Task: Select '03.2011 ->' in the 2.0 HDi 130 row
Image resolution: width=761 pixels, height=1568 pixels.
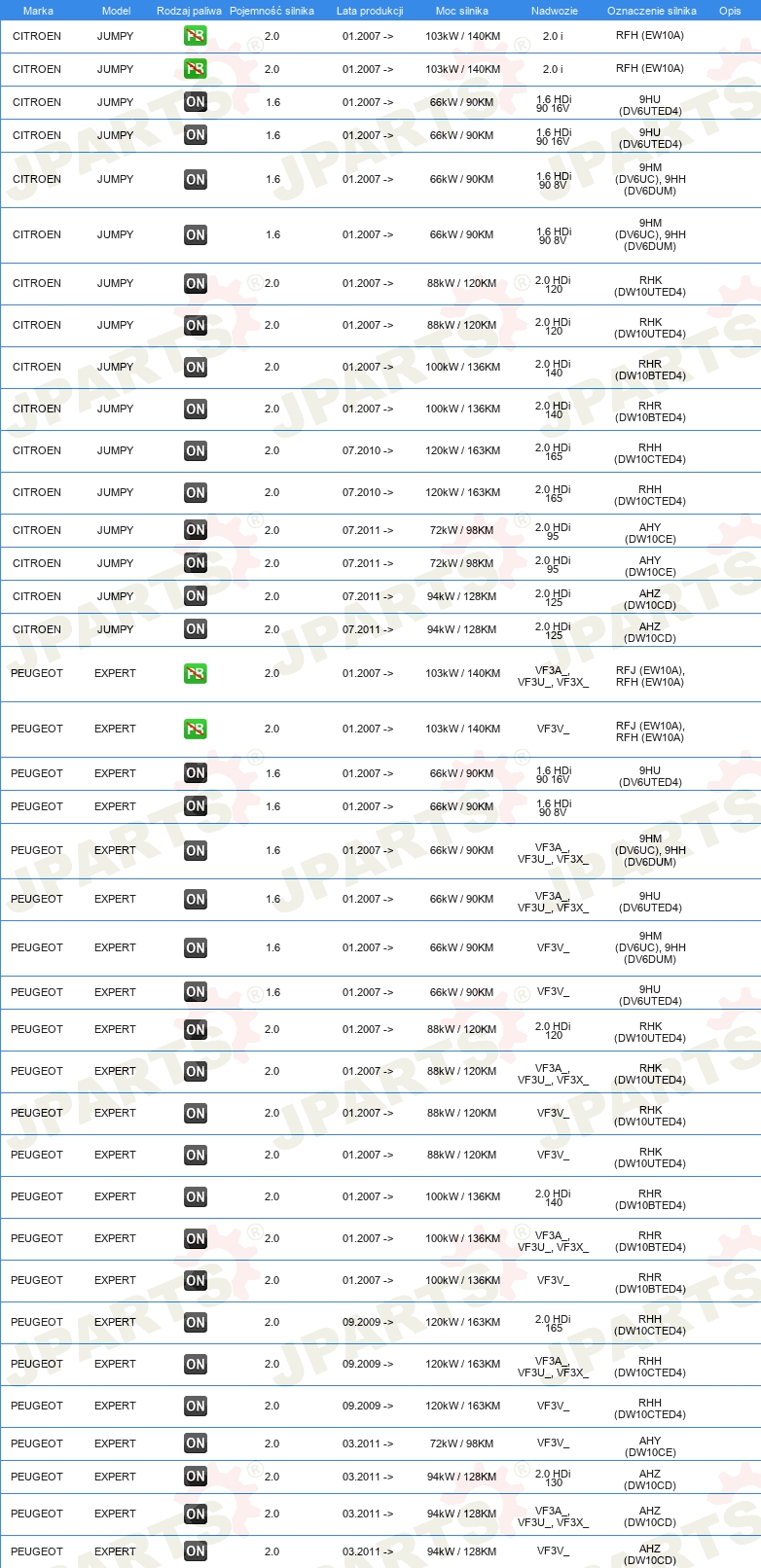Action: click(368, 1477)
